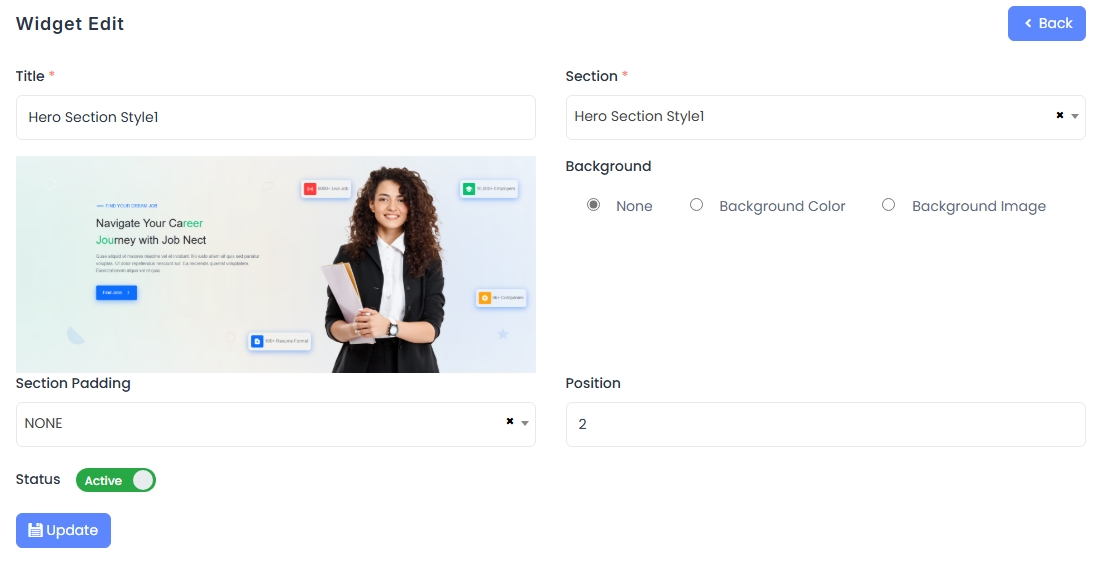Expand the Section Padding dropdown arrow
Screen dimensions: 1098x563
click(525, 423)
